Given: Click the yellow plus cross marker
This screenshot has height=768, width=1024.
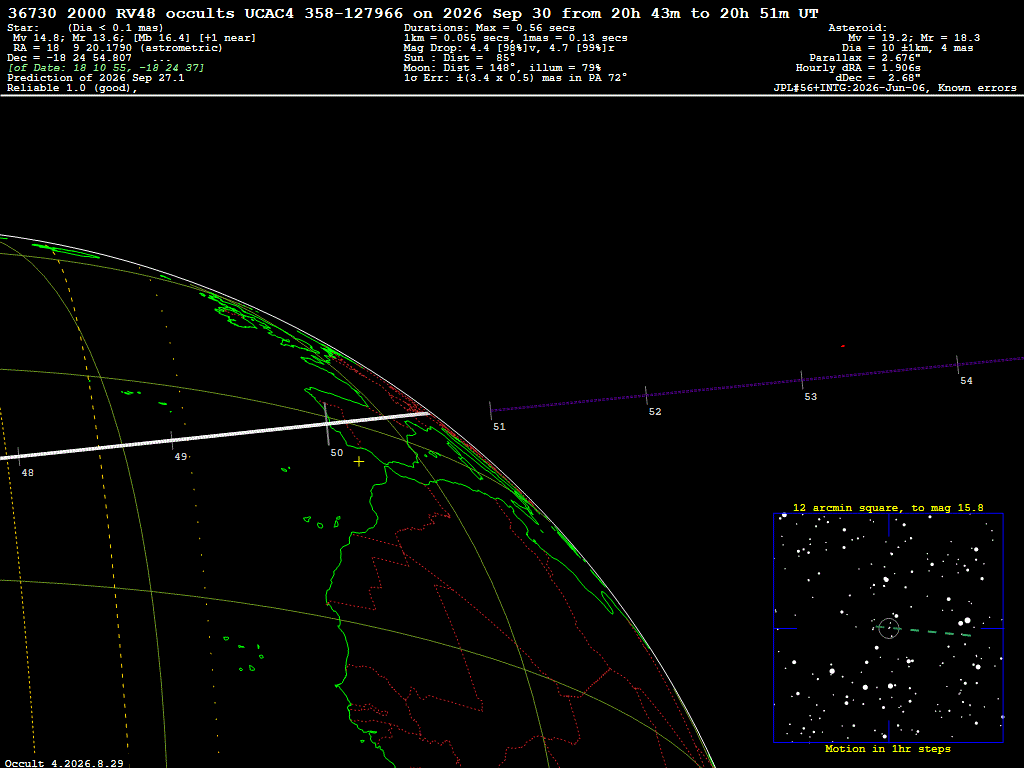Looking at the screenshot, I should tap(359, 462).
